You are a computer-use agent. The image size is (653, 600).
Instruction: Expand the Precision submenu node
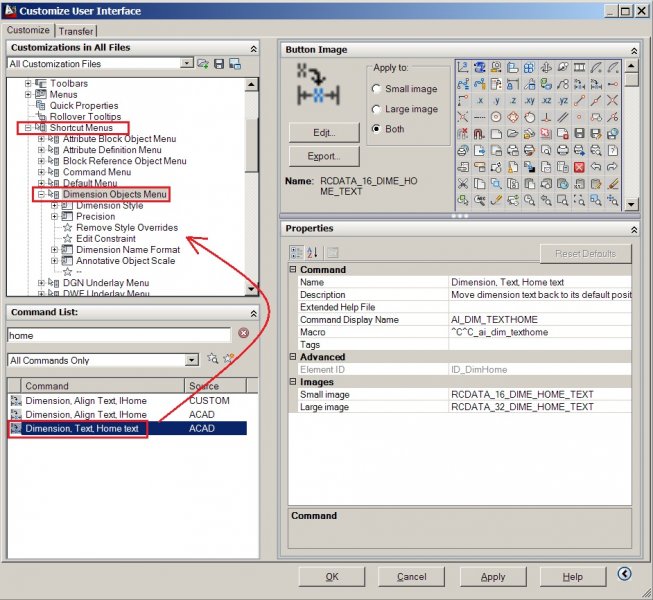[x=55, y=217]
